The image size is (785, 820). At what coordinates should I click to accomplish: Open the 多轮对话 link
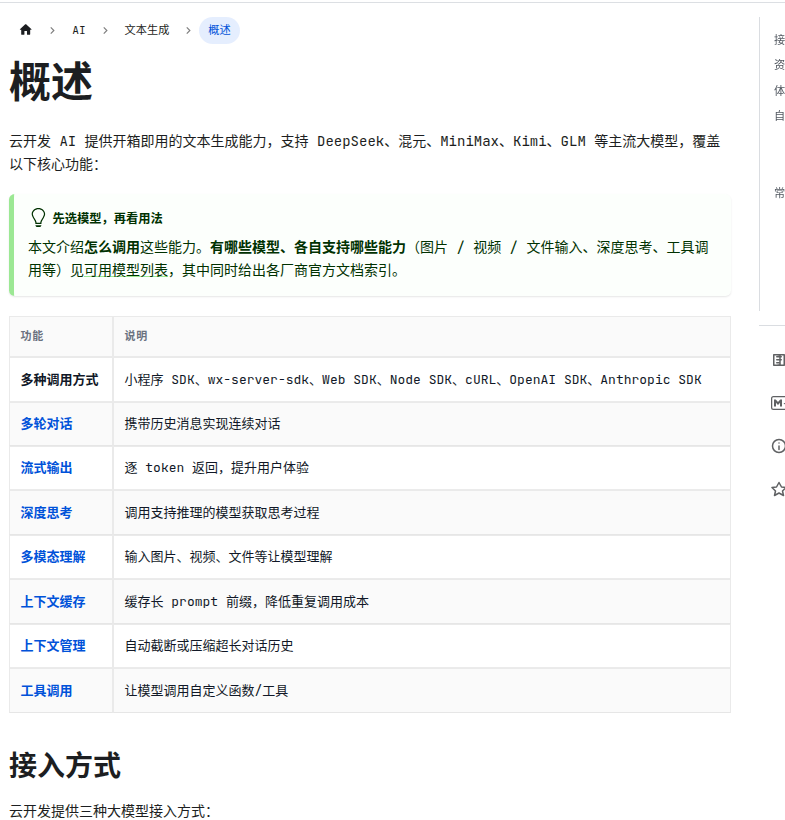tap(47, 424)
